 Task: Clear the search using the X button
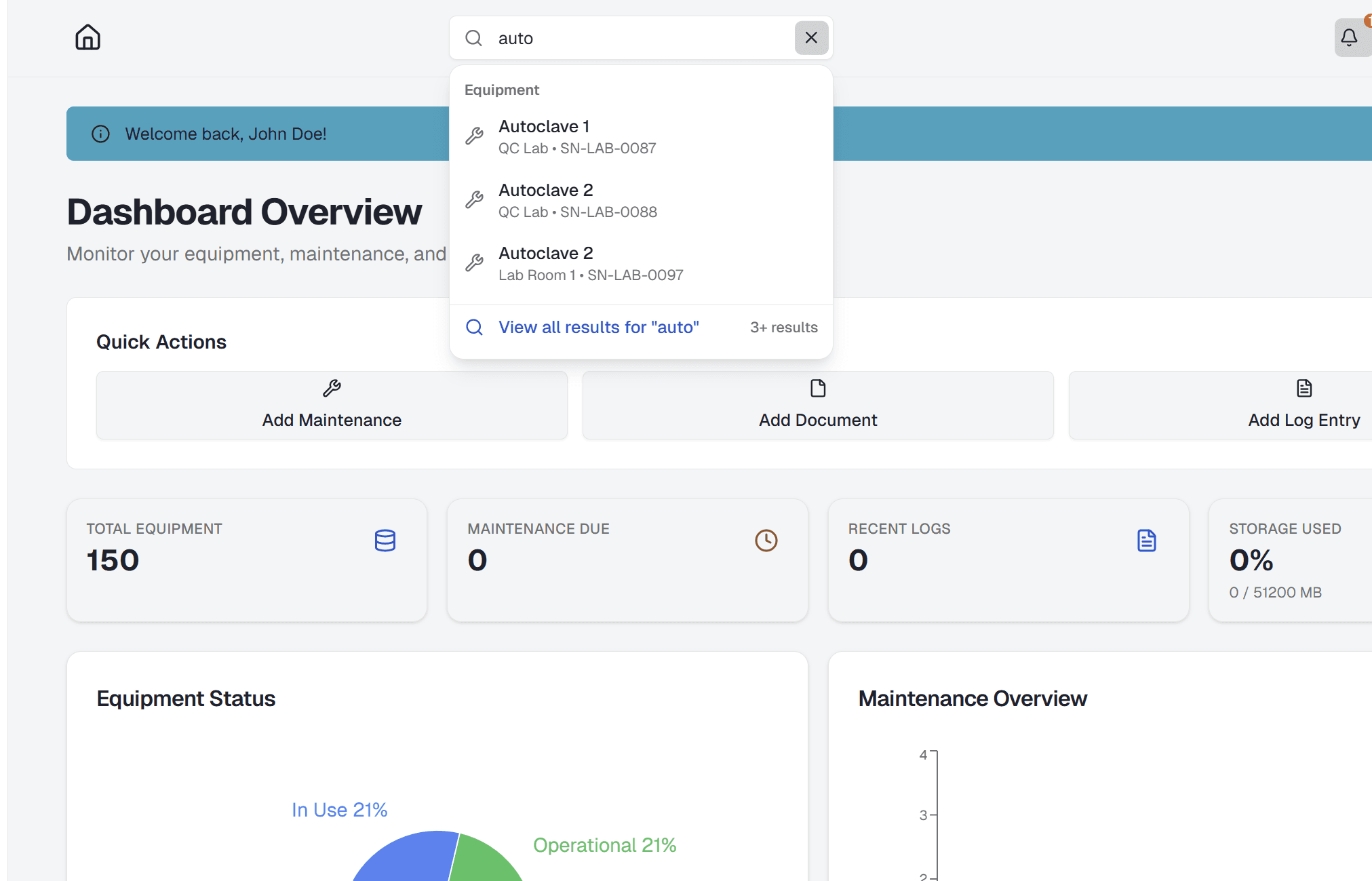point(811,38)
